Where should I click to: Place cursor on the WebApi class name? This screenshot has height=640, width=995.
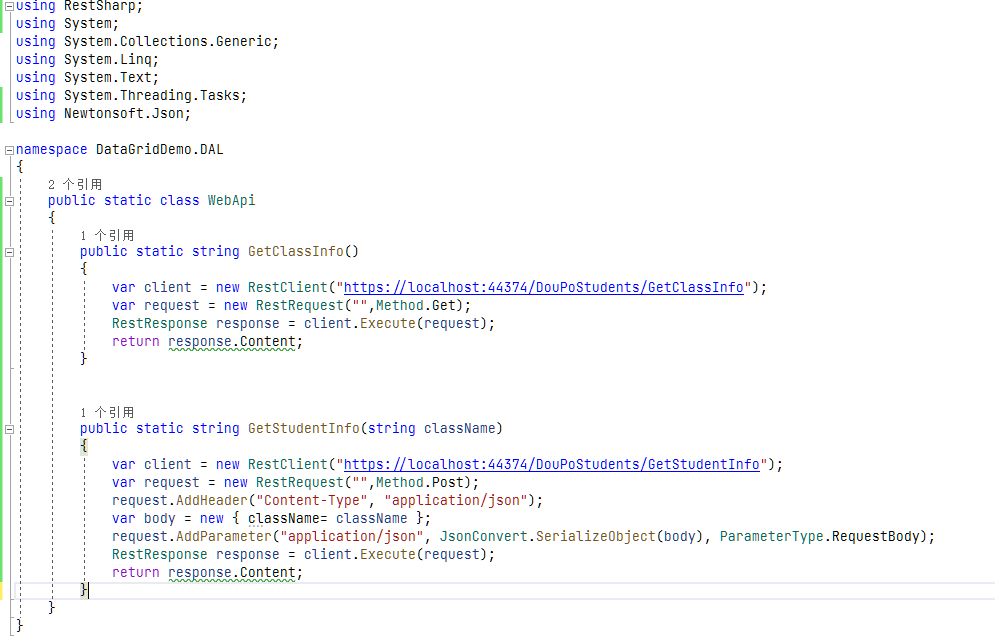click(x=231, y=200)
